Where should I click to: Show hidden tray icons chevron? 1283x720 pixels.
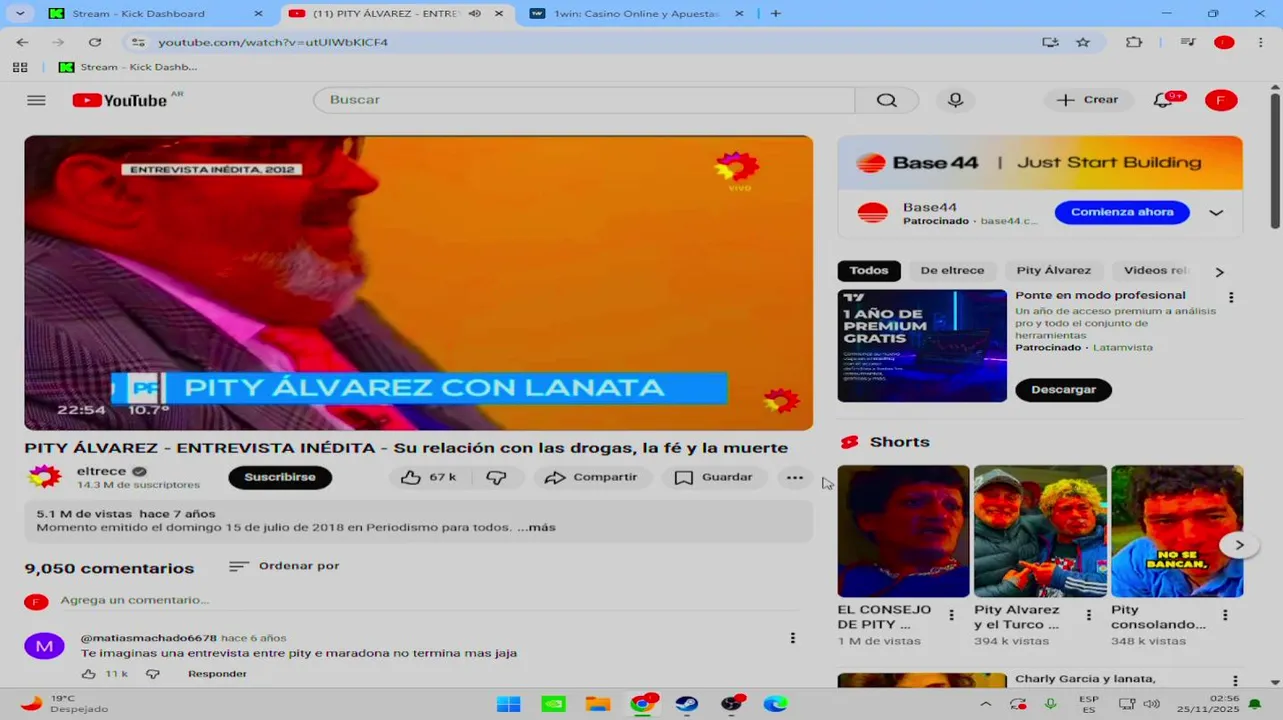pos(985,704)
